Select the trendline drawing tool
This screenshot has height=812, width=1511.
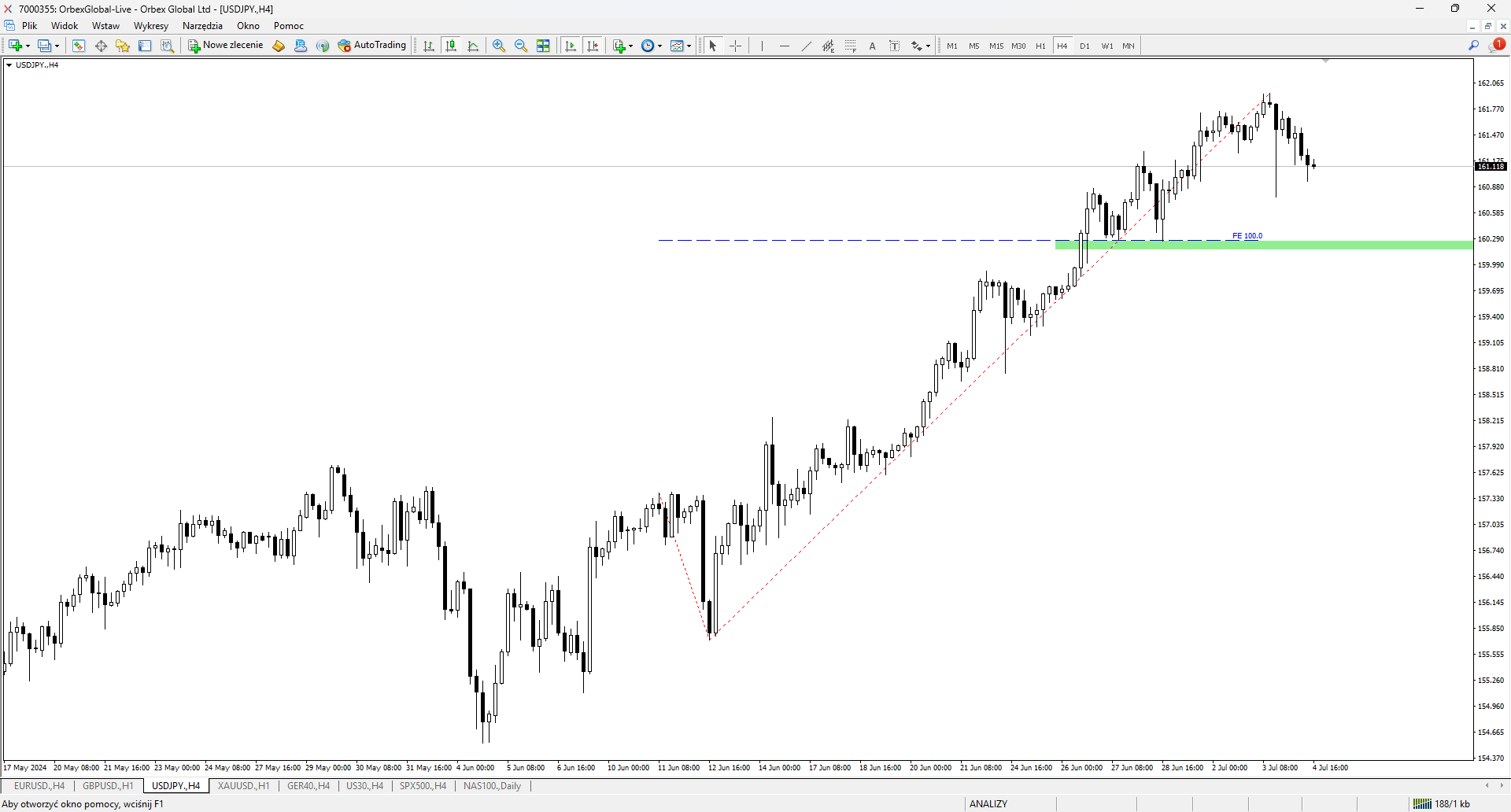click(x=807, y=46)
